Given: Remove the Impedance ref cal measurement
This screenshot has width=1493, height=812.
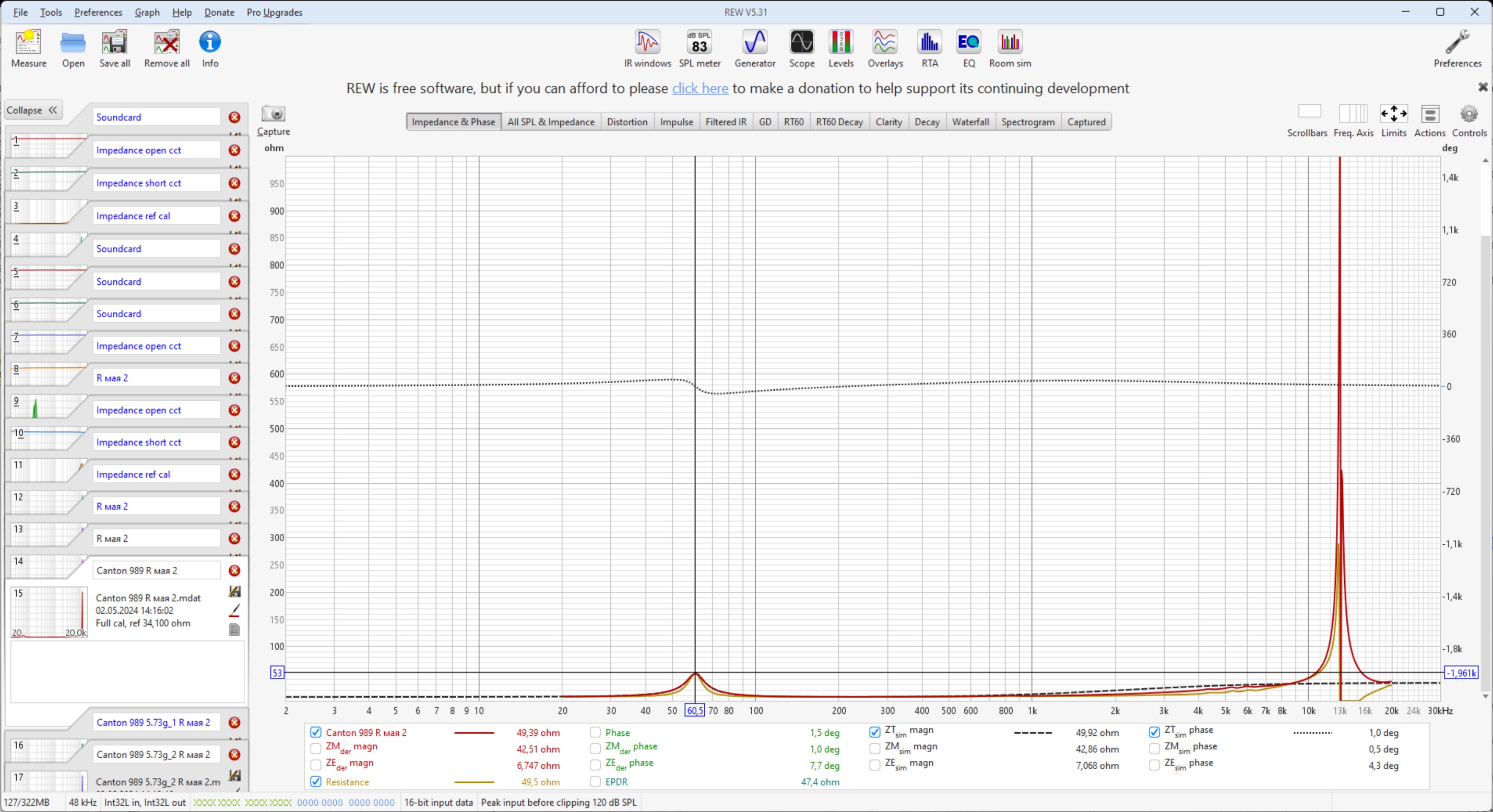Looking at the screenshot, I should pyautogui.click(x=234, y=216).
